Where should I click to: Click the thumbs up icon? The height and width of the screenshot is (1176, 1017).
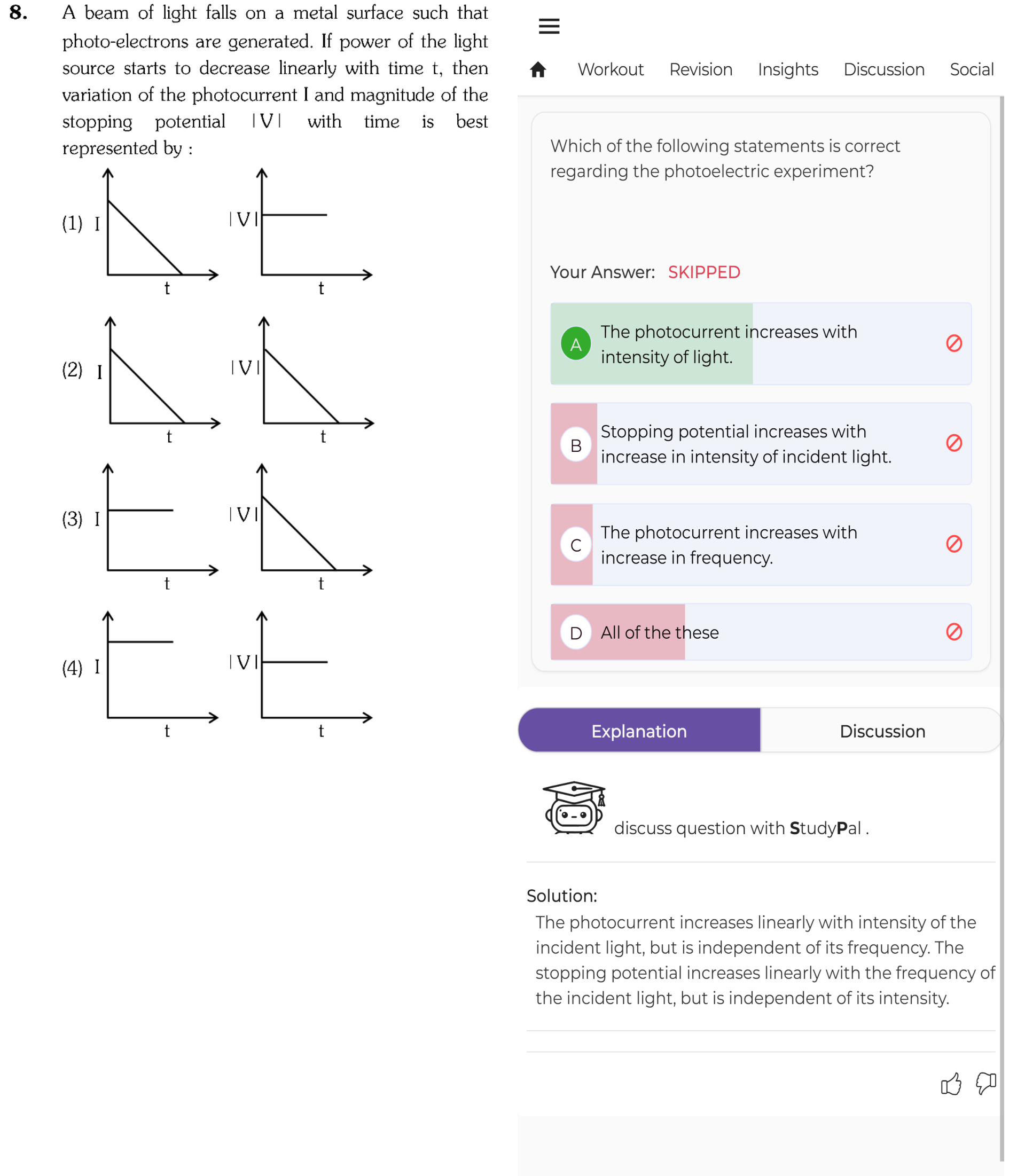coord(951,1084)
